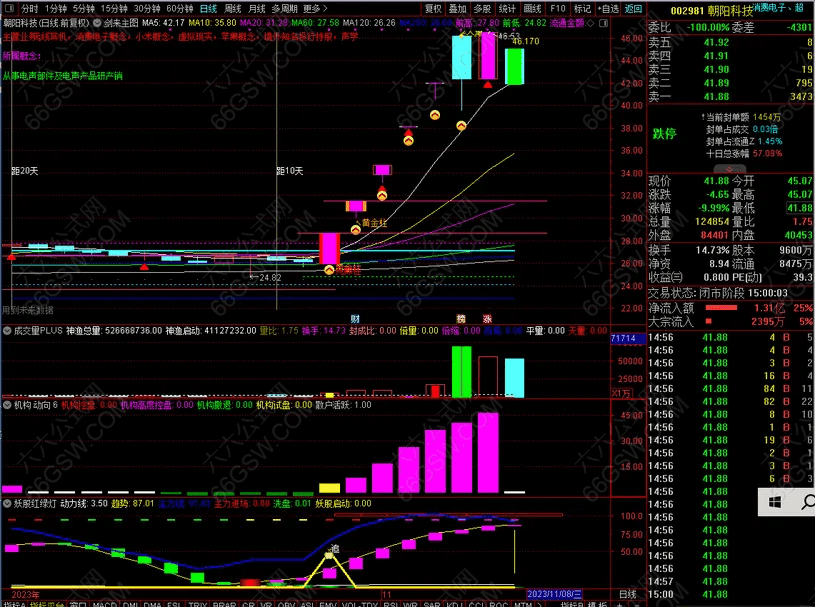815x607 pixels.
Task: Collapse the 妖股红绿灯 indicator panel arrow
Action: [x=7, y=503]
